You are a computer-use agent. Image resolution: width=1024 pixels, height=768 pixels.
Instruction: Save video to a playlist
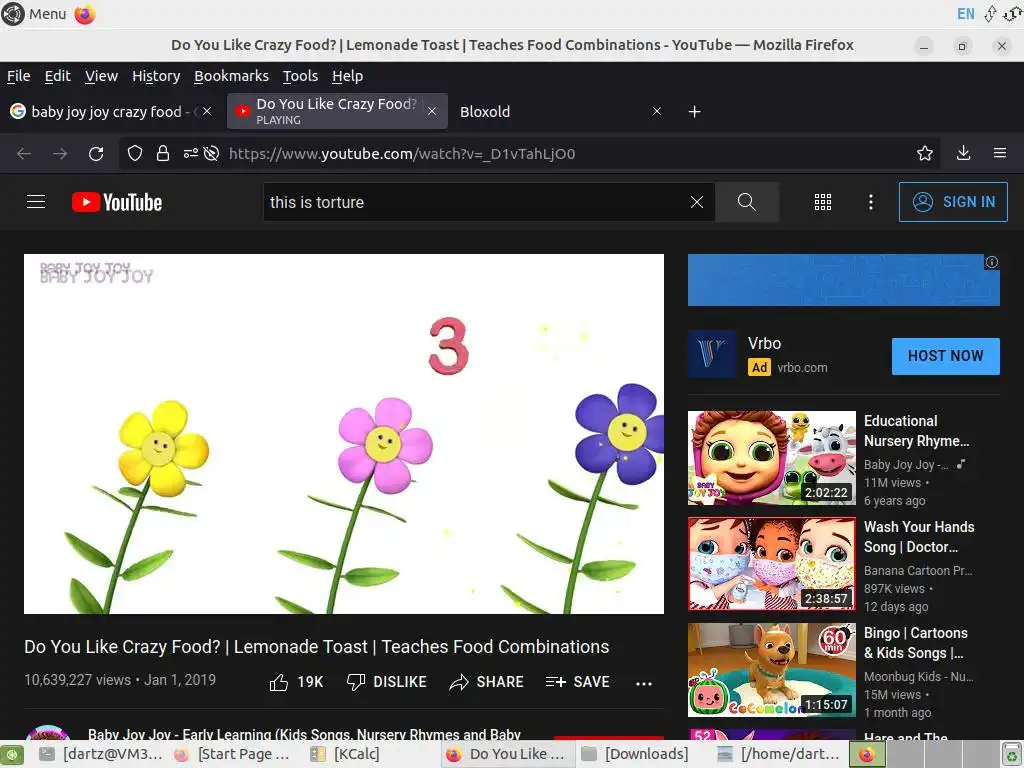[x=577, y=682]
